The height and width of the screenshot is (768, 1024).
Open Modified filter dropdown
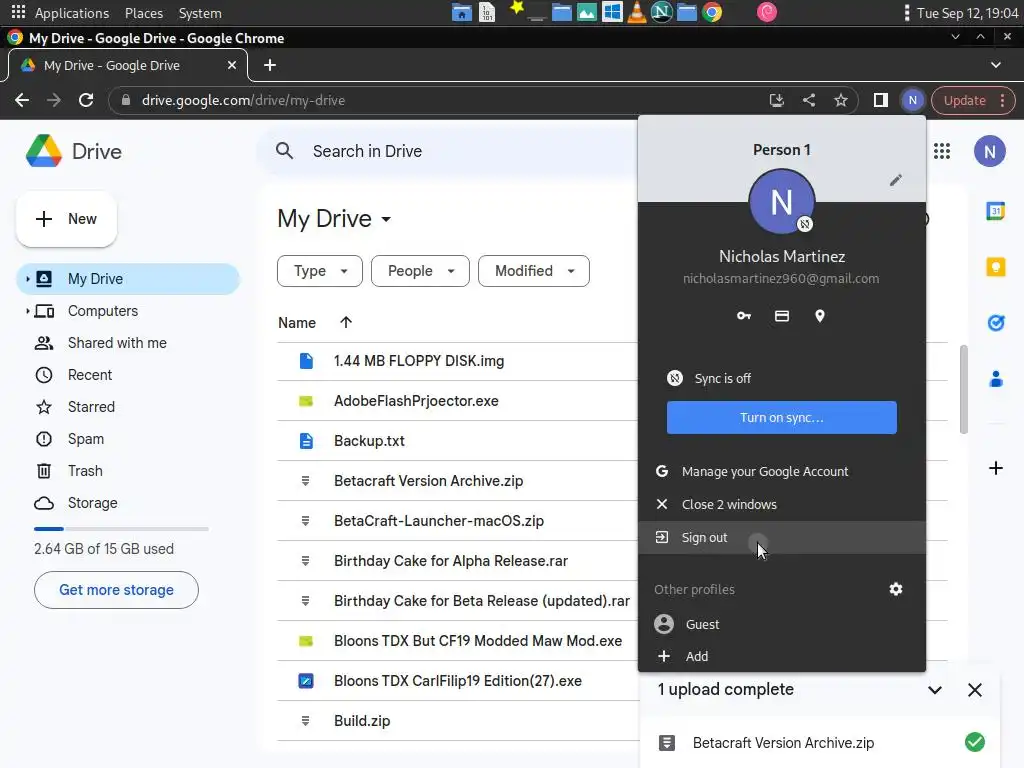[x=534, y=271]
